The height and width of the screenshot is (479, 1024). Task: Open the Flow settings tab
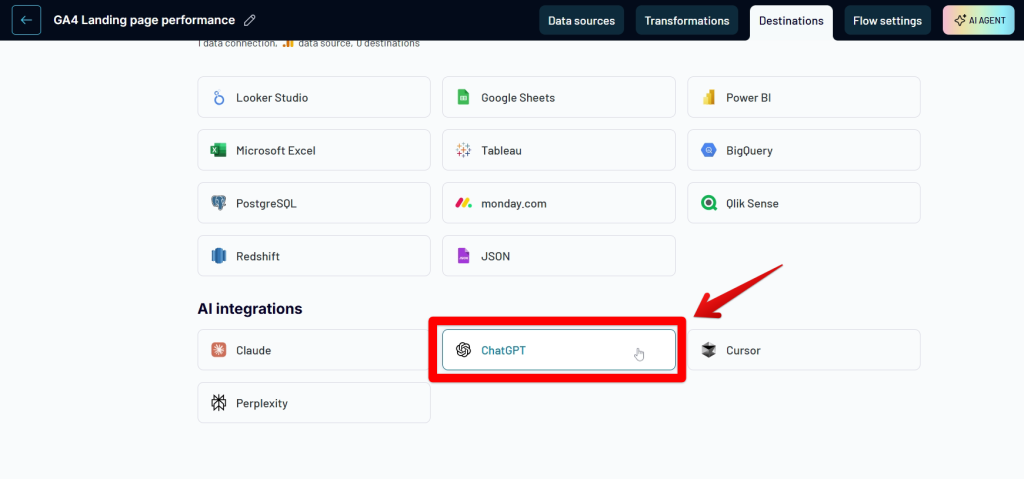887,20
